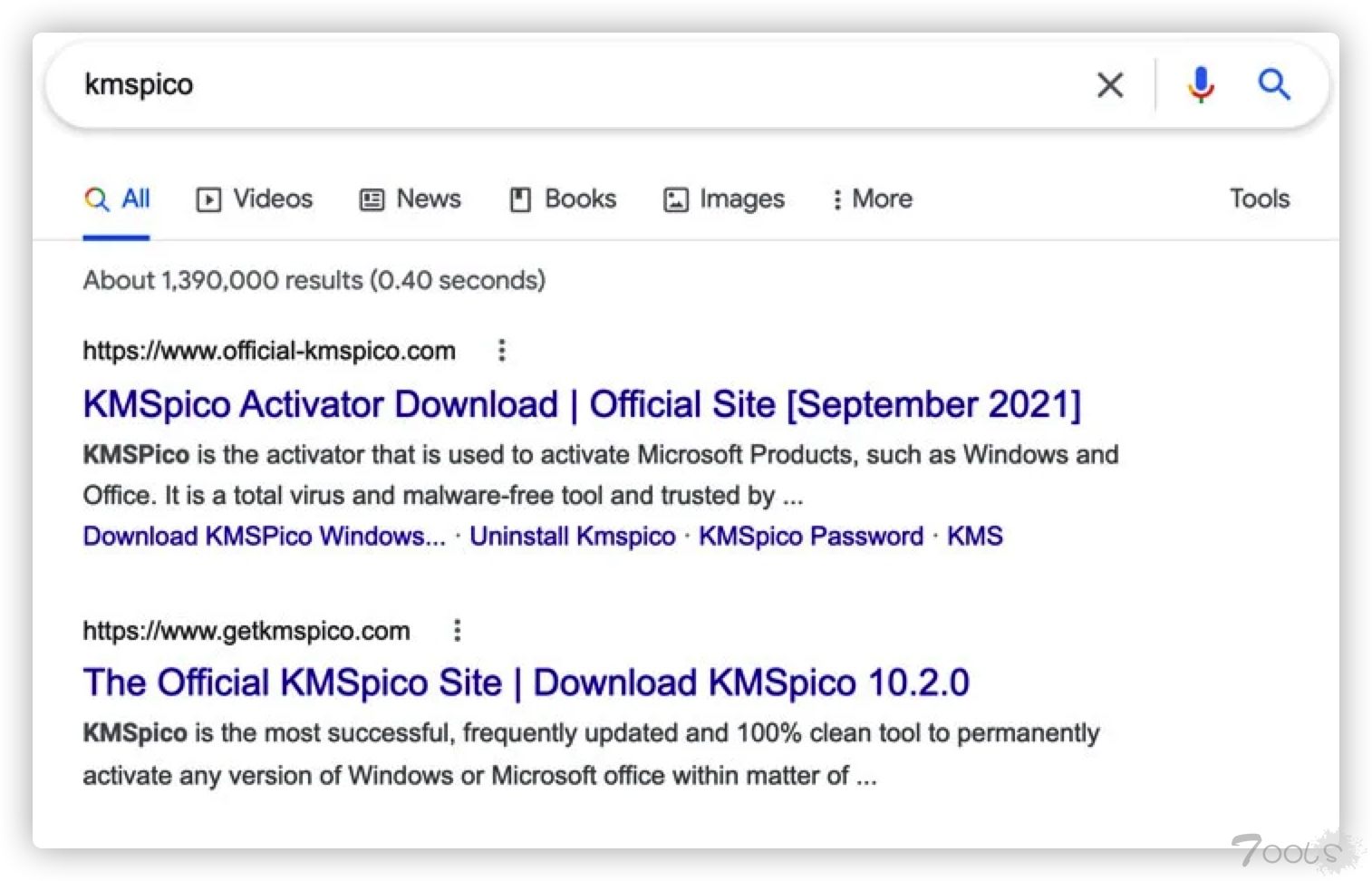This screenshot has height=881, width=1372.
Task: Click the blue magnifying glass search button
Action: [x=1273, y=85]
